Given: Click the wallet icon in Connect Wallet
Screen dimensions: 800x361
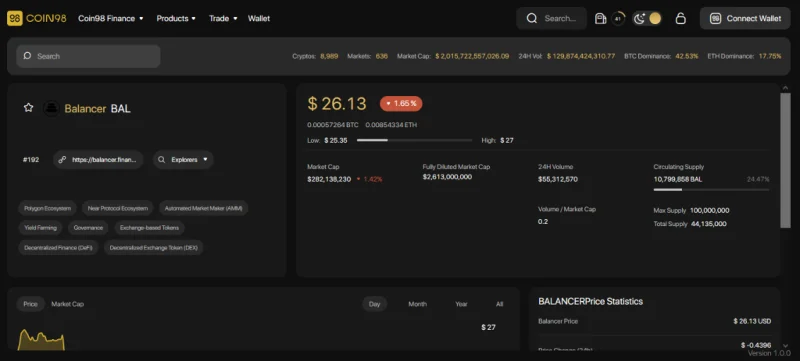Looking at the screenshot, I should pyautogui.click(x=715, y=18).
